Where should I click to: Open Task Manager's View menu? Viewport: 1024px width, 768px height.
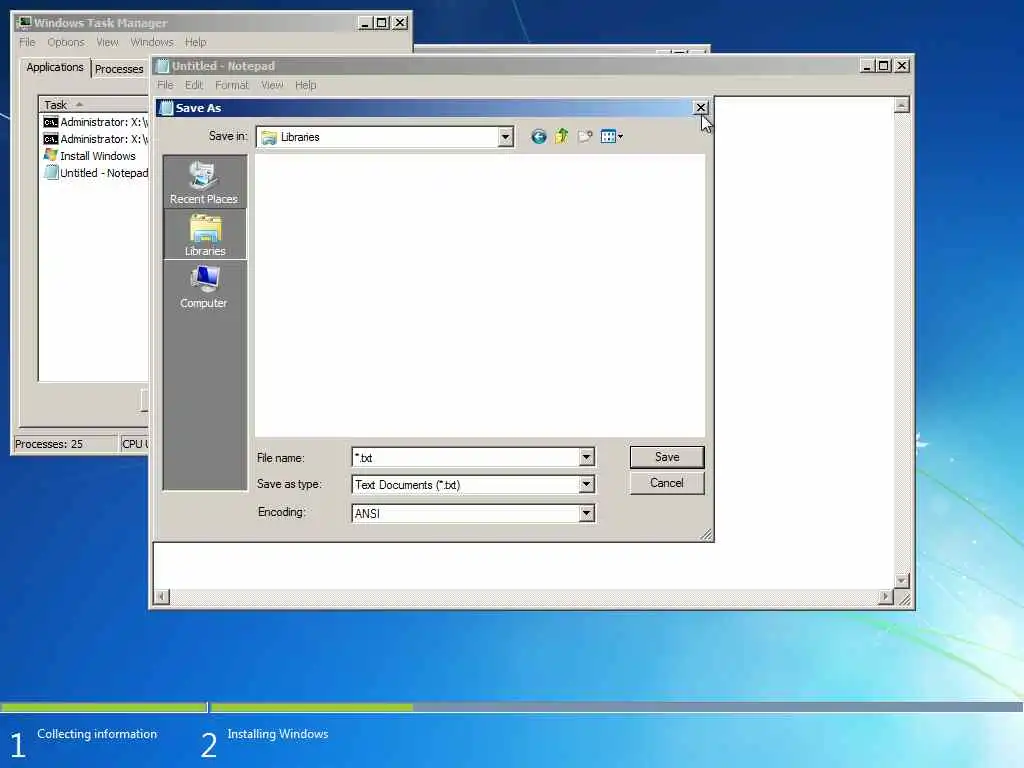point(108,42)
